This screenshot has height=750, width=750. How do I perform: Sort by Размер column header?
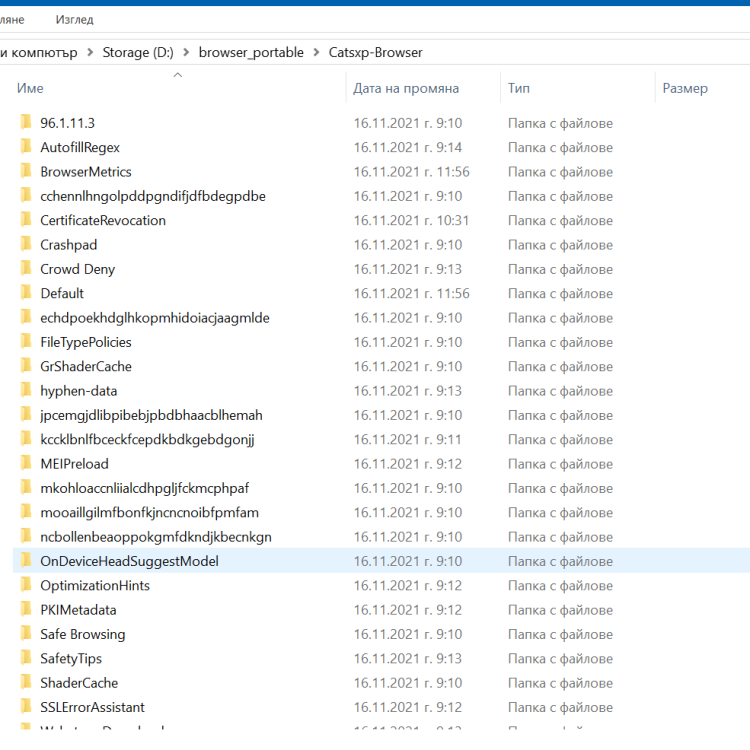click(x=685, y=88)
